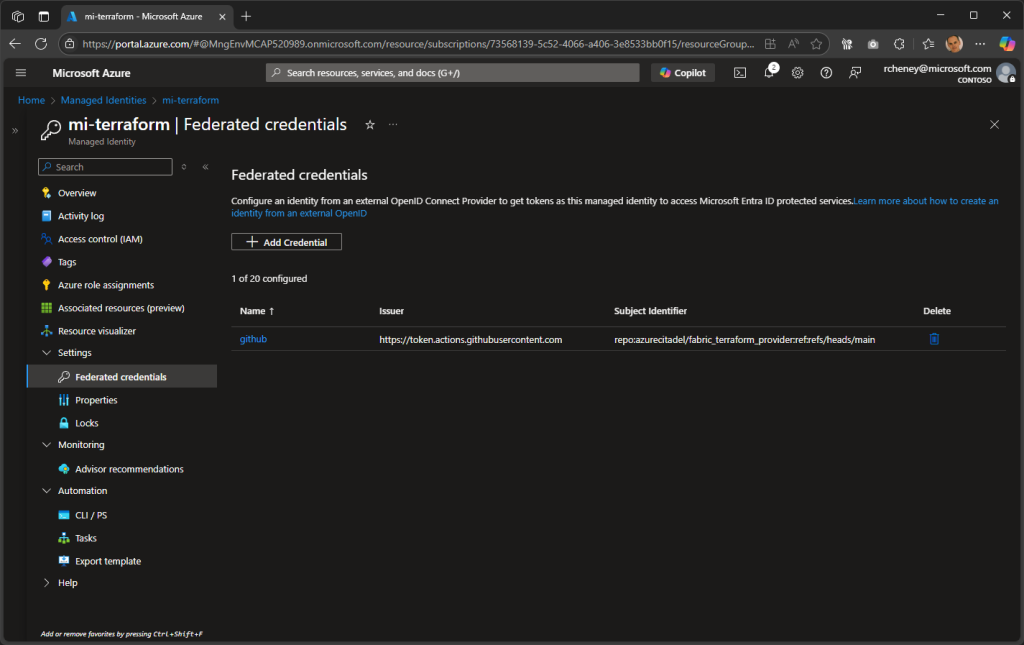The image size is (1024, 645).
Task: Collapse the resource menu using the double chevron
Action: point(203,166)
